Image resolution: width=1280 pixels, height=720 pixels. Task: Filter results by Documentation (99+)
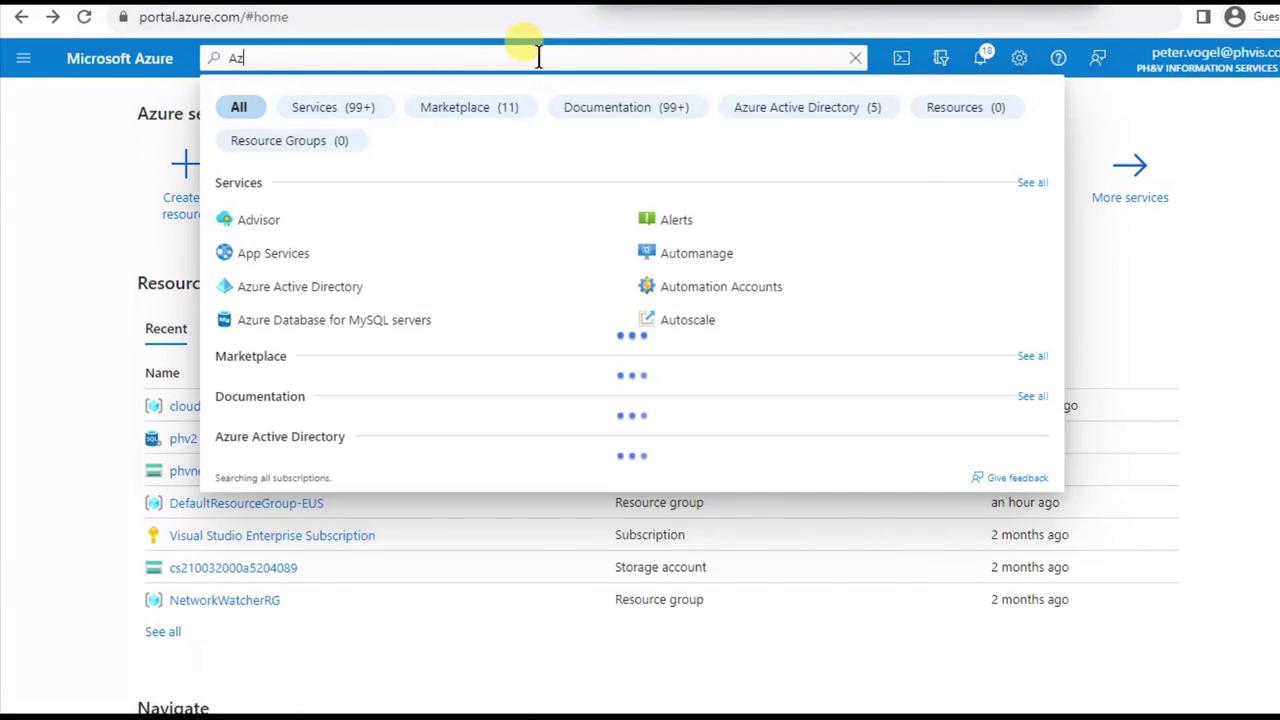[626, 107]
